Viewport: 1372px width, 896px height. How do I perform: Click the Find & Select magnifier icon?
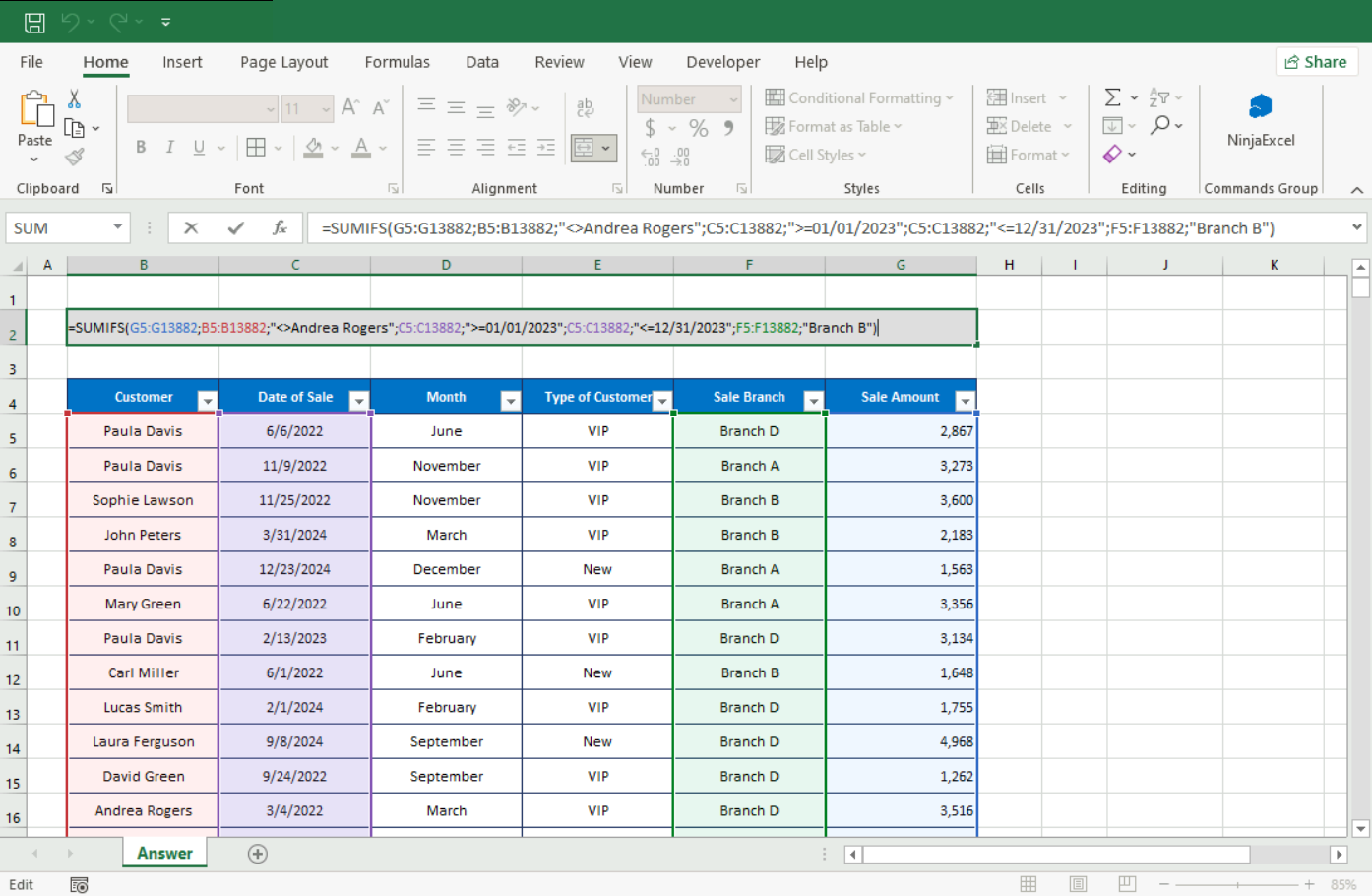1160,125
